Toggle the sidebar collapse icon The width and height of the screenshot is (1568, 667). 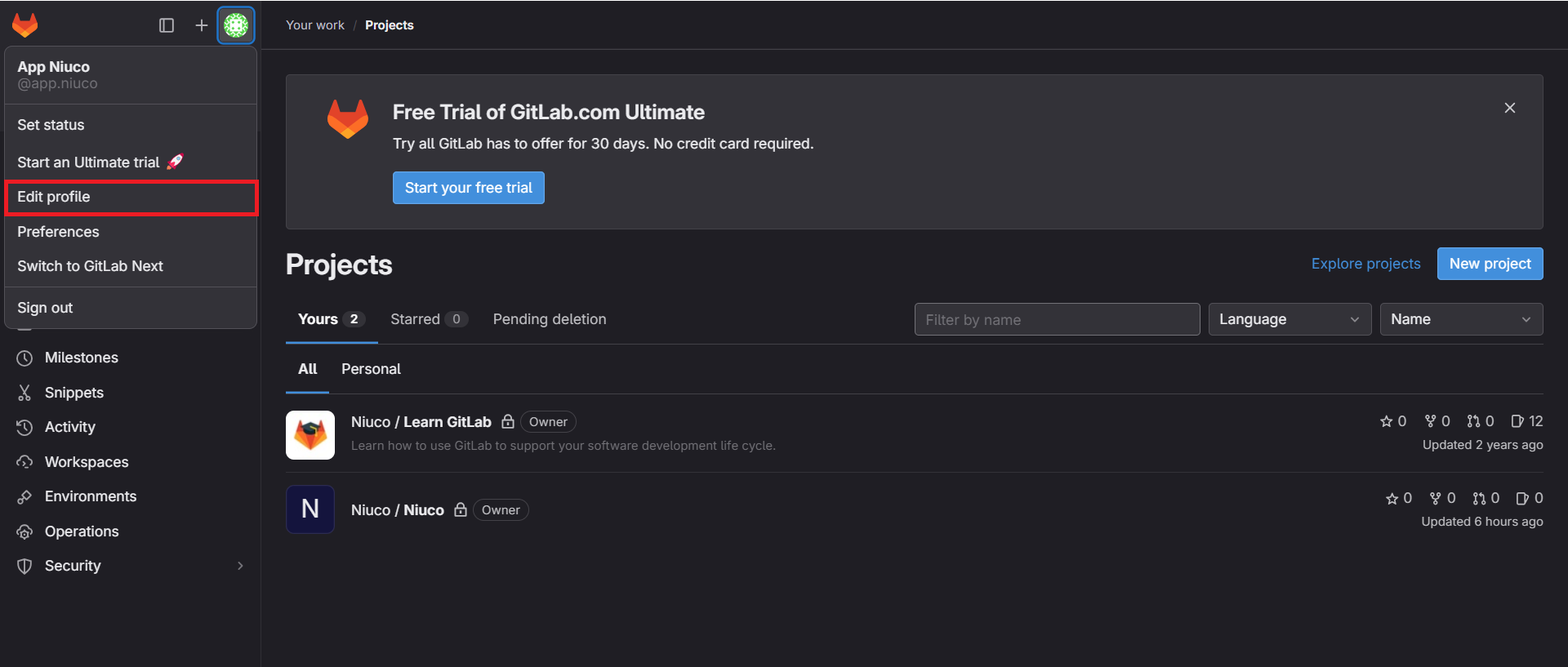[167, 25]
